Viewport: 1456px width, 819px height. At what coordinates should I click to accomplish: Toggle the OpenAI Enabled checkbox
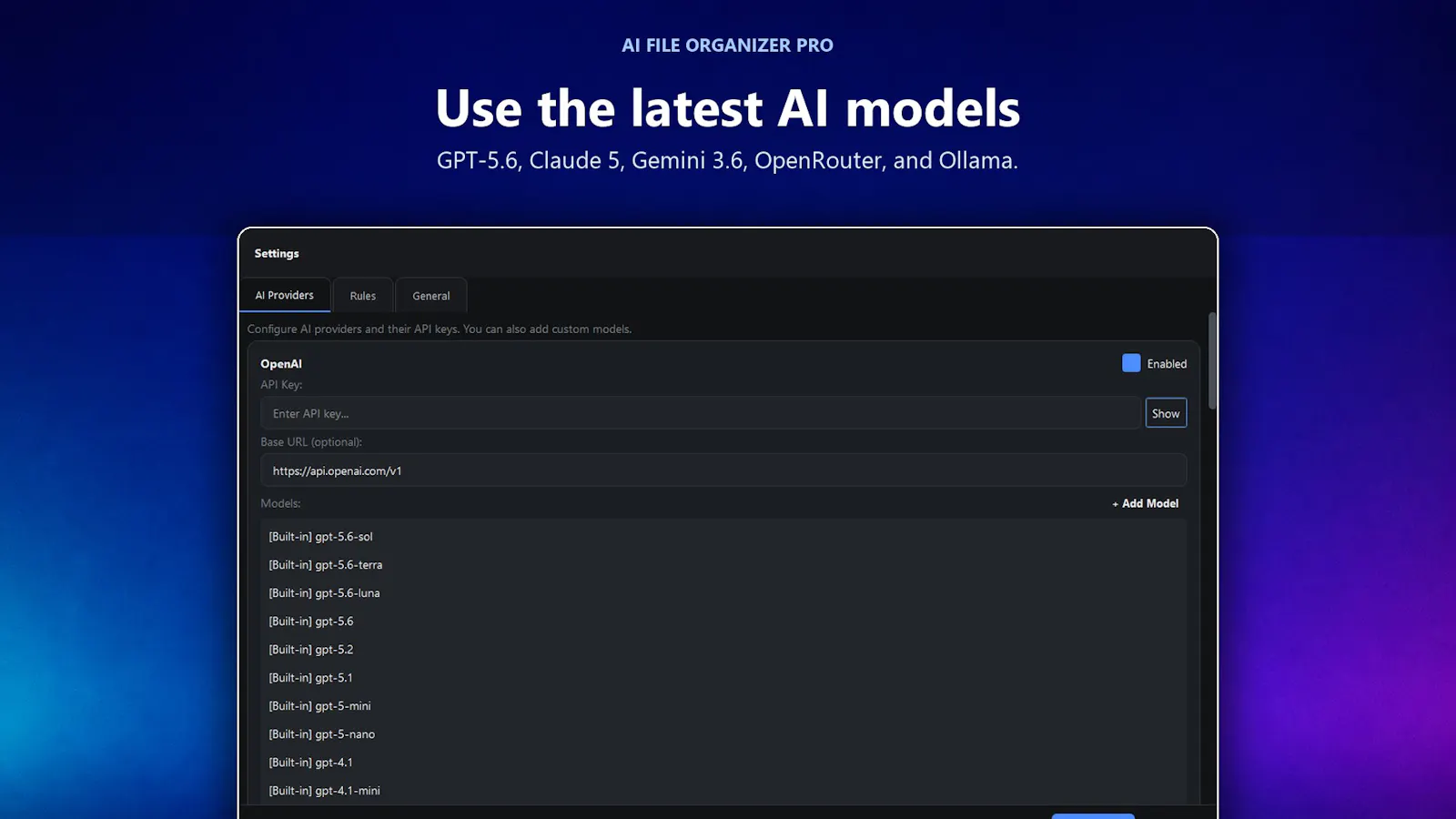(x=1131, y=363)
